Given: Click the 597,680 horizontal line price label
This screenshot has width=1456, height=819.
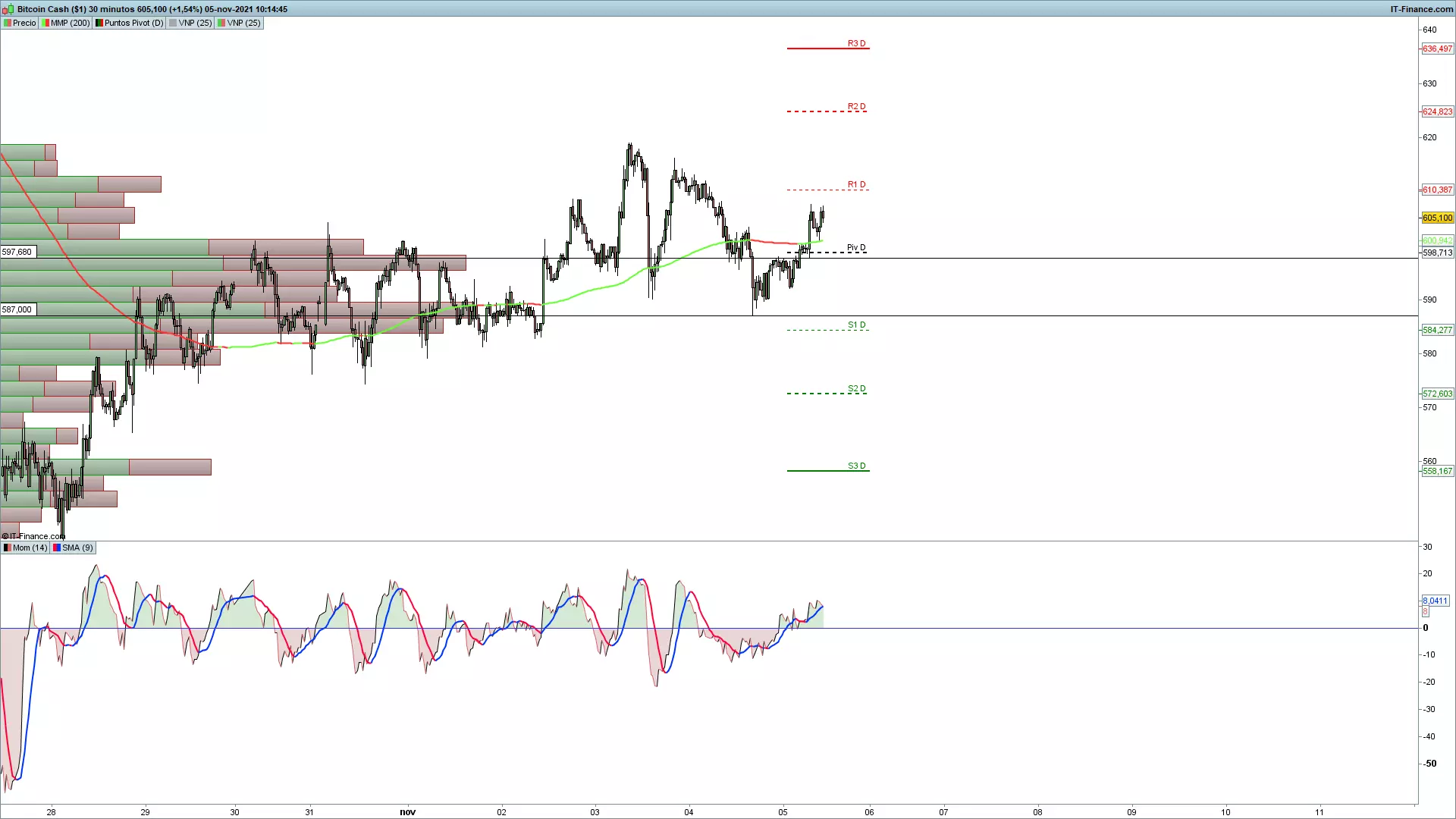Looking at the screenshot, I should click(17, 252).
